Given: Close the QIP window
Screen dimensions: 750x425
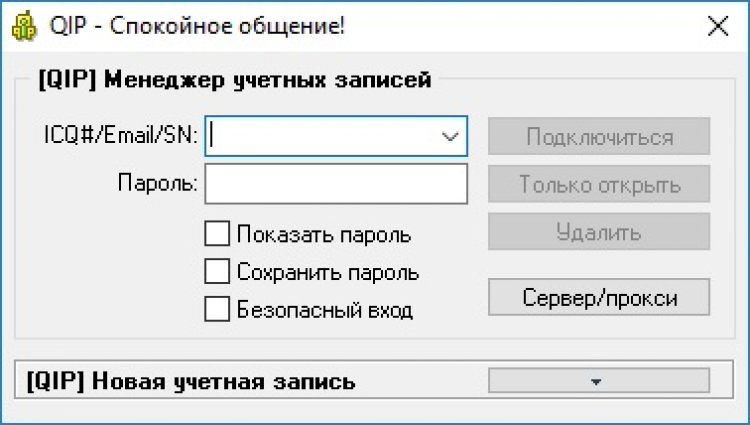Looking at the screenshot, I should 717,27.
